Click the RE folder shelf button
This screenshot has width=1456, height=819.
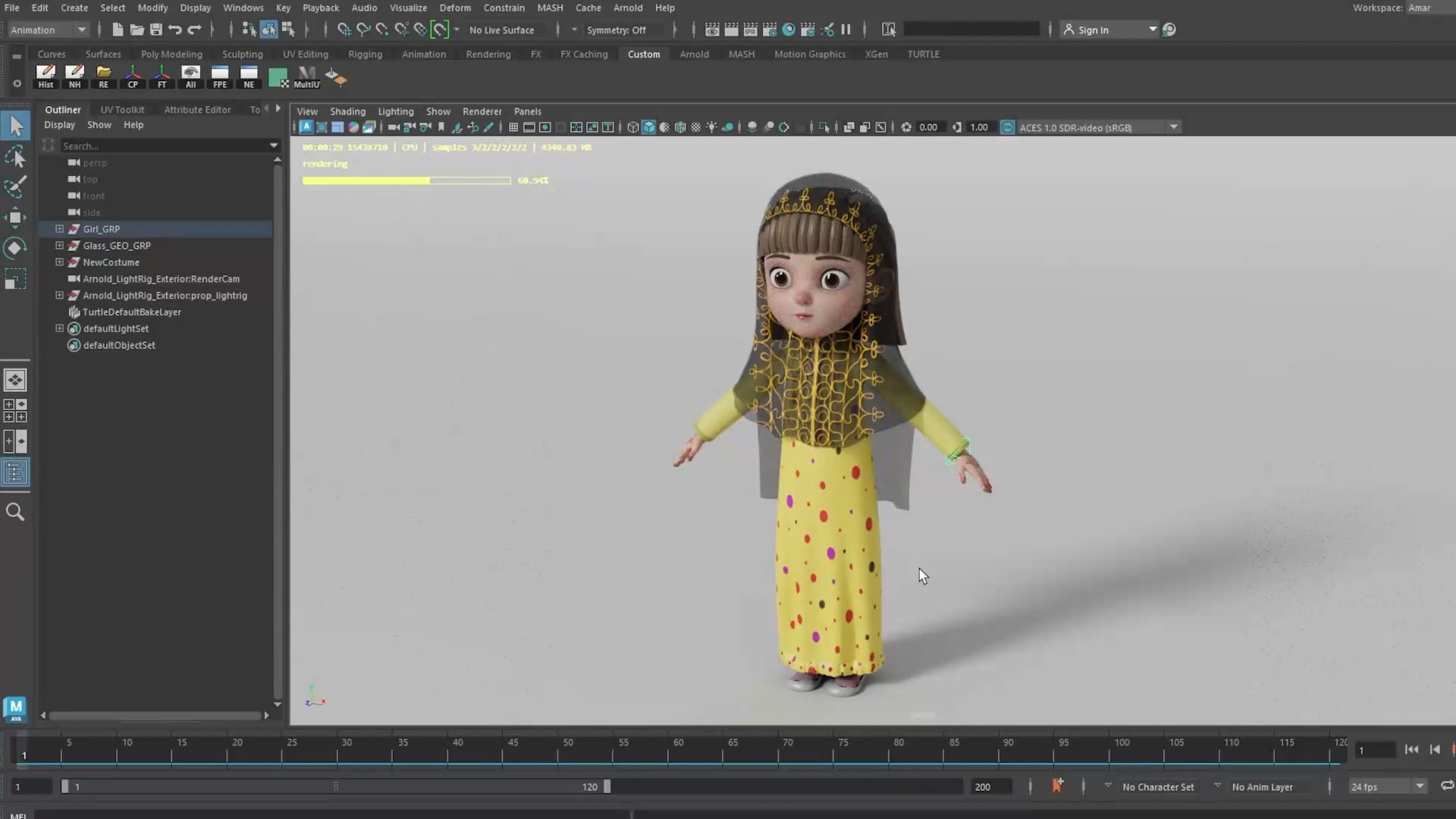(x=104, y=77)
